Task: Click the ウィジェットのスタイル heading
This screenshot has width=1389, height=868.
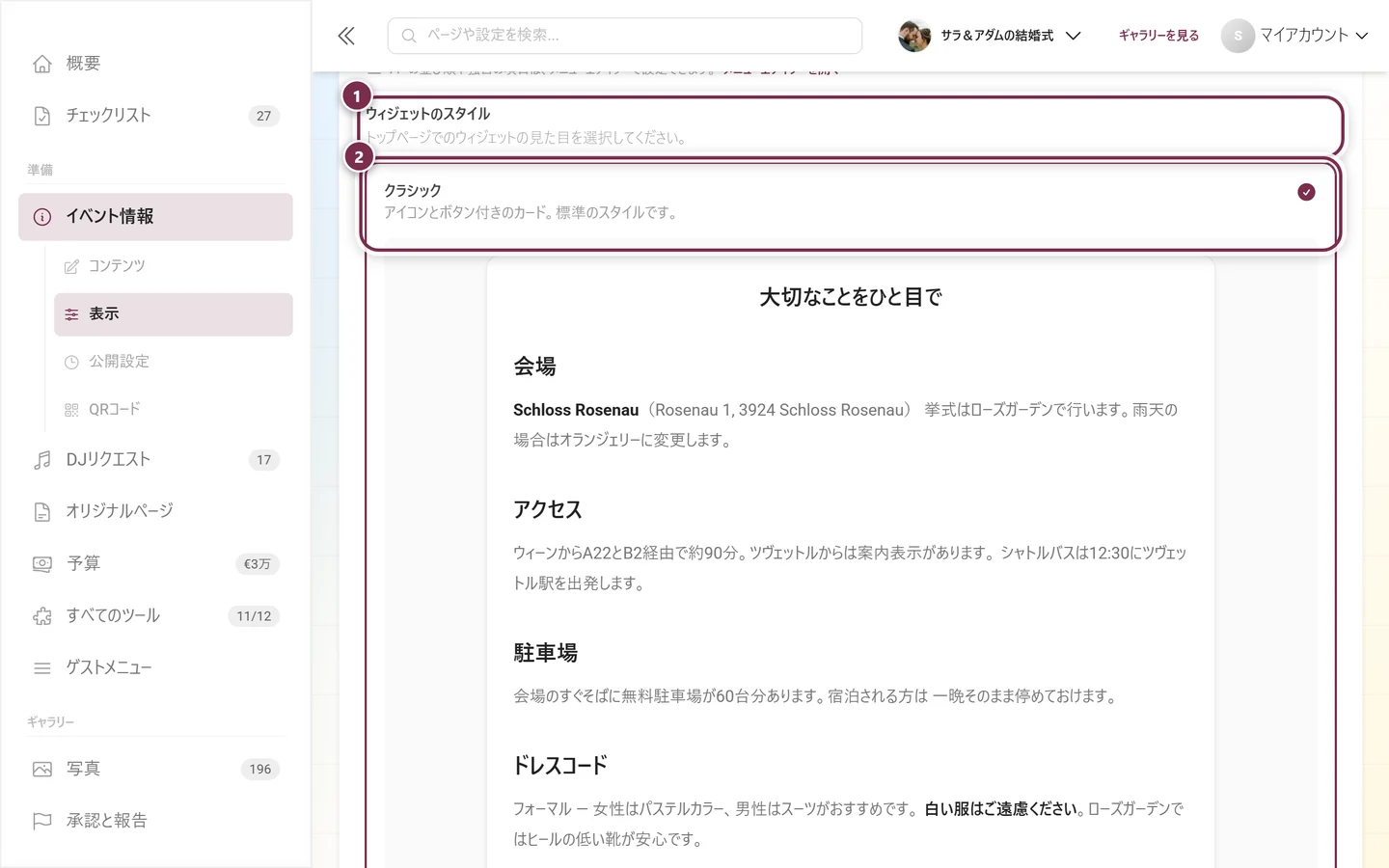Action: (427, 114)
